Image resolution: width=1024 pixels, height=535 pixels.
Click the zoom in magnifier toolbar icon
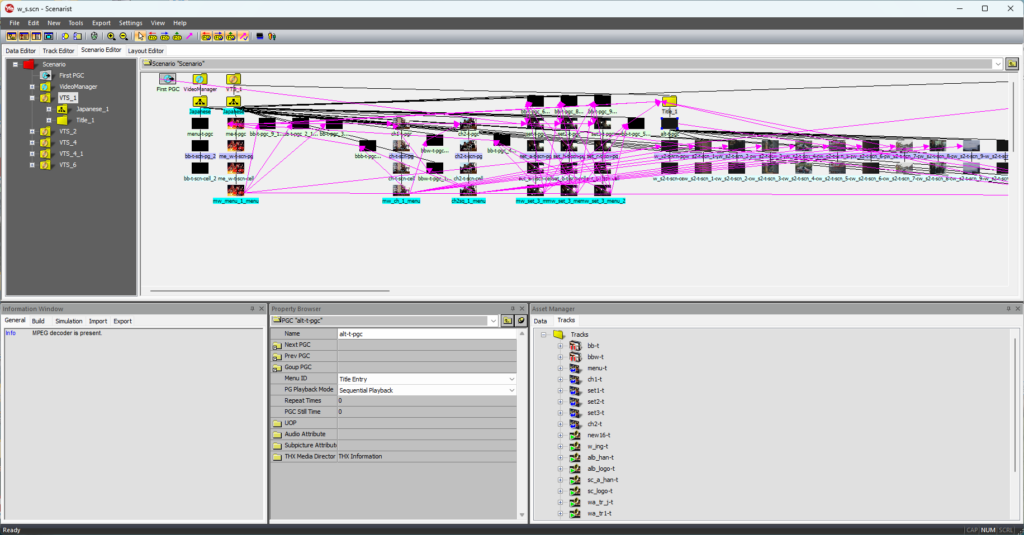tap(111, 37)
